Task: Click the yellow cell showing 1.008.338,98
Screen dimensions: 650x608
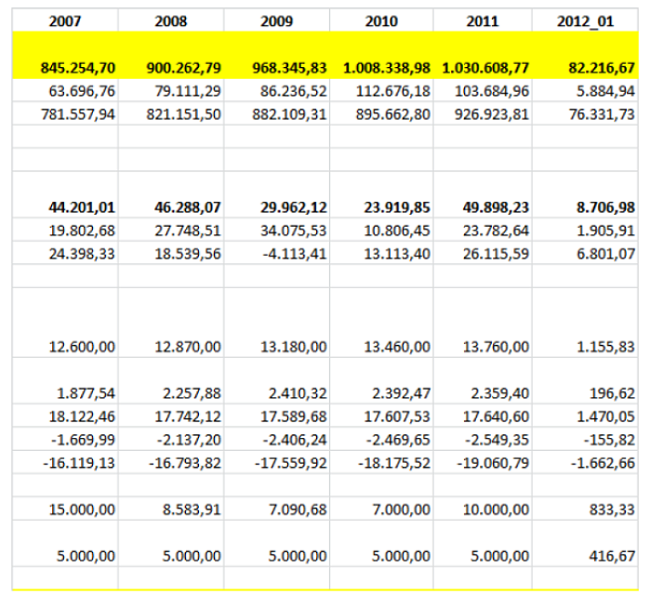Action: (x=387, y=68)
